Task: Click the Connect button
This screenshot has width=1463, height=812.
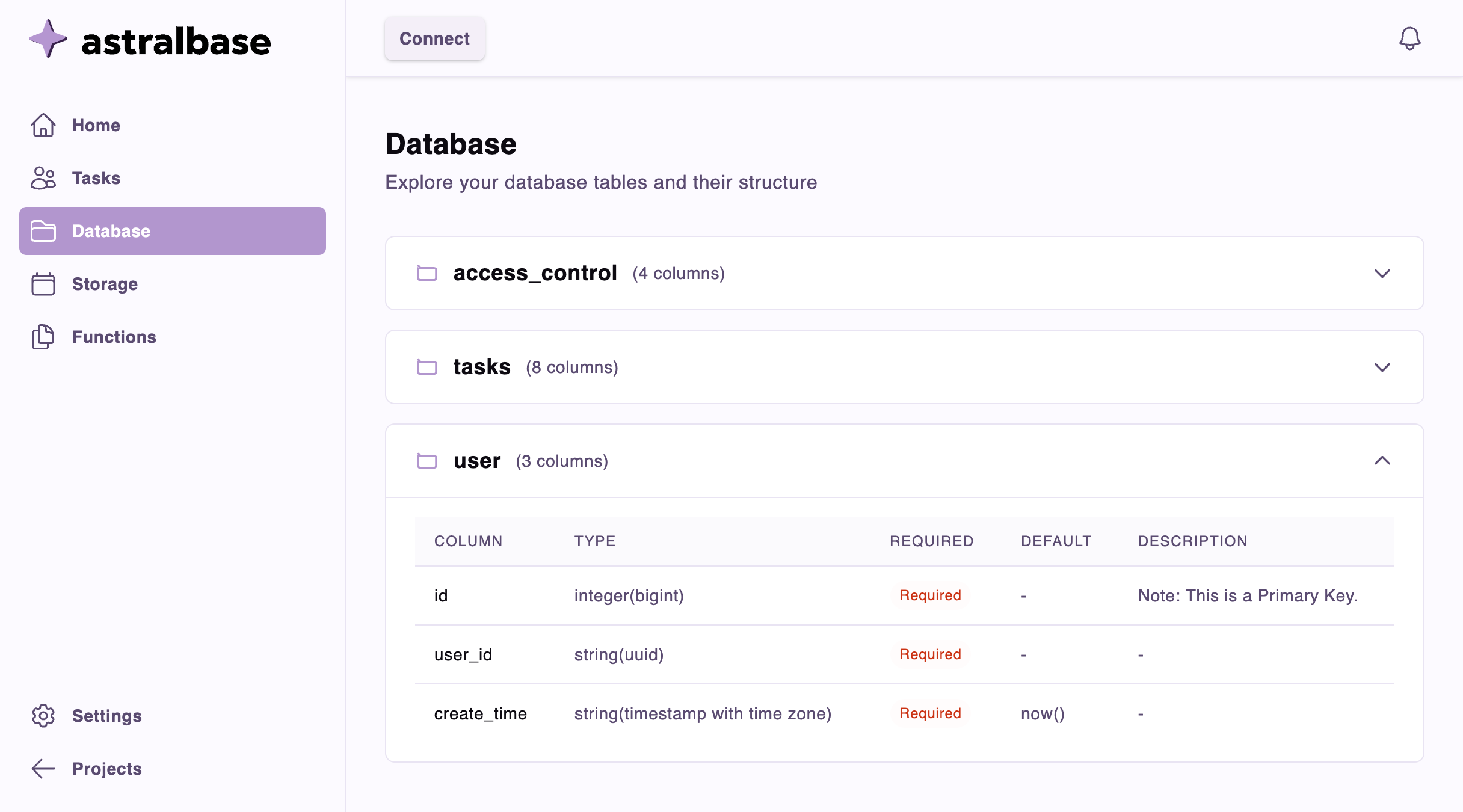Action: pyautogui.click(x=434, y=38)
